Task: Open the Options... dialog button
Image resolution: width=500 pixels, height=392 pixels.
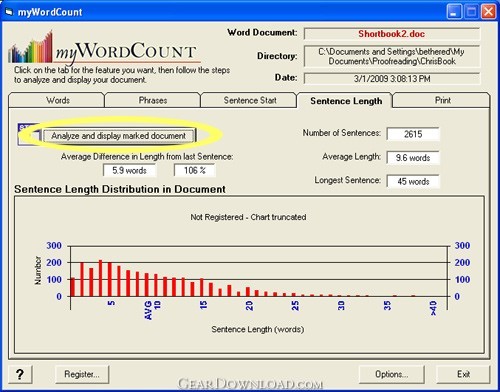Action: (392, 374)
